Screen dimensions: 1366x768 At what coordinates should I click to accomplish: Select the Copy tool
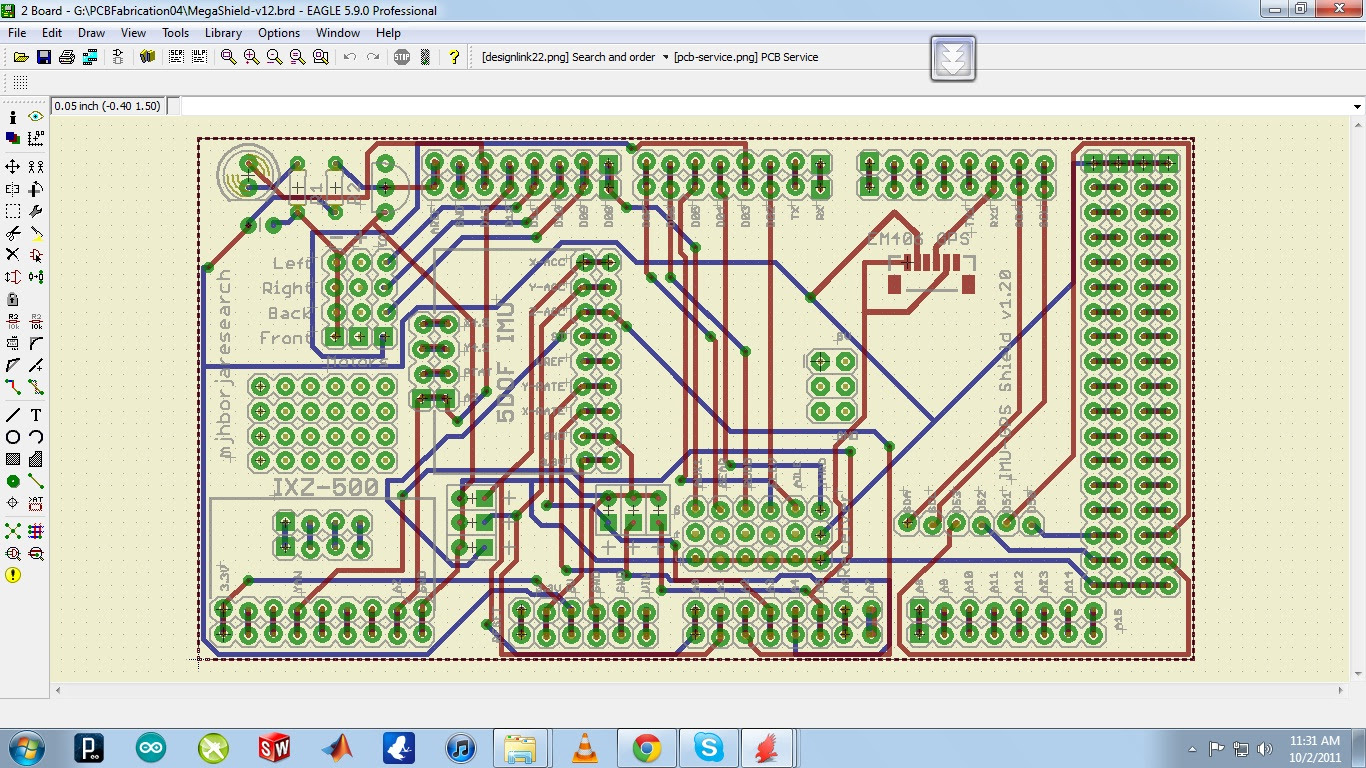pos(36,166)
